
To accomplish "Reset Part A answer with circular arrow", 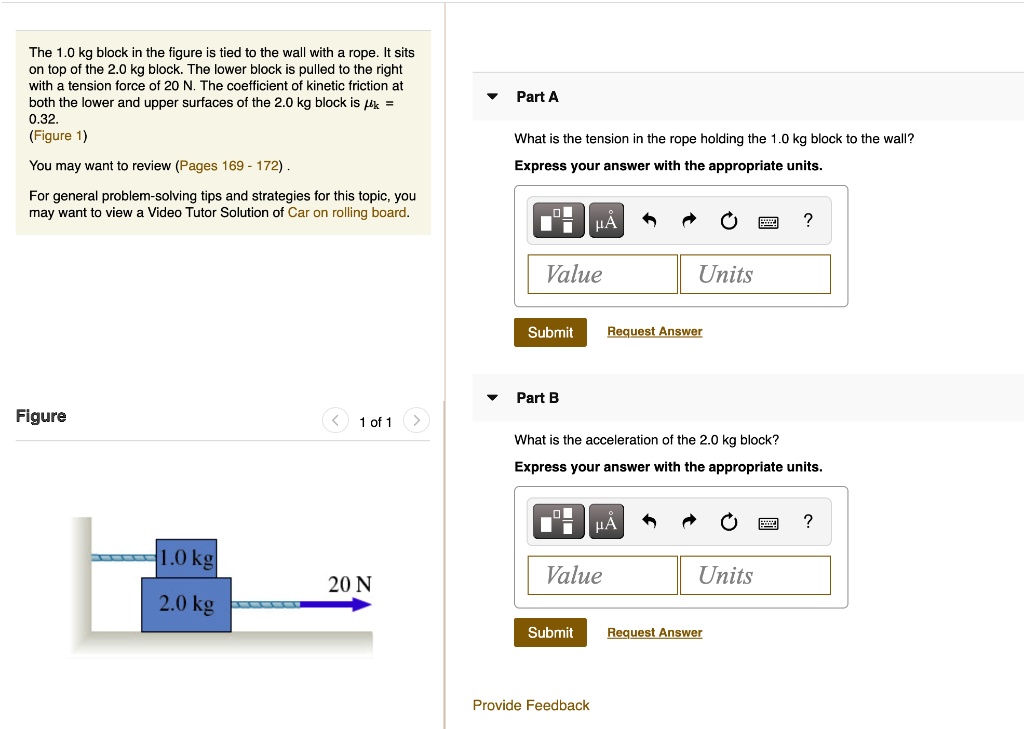I will pyautogui.click(x=729, y=221).
